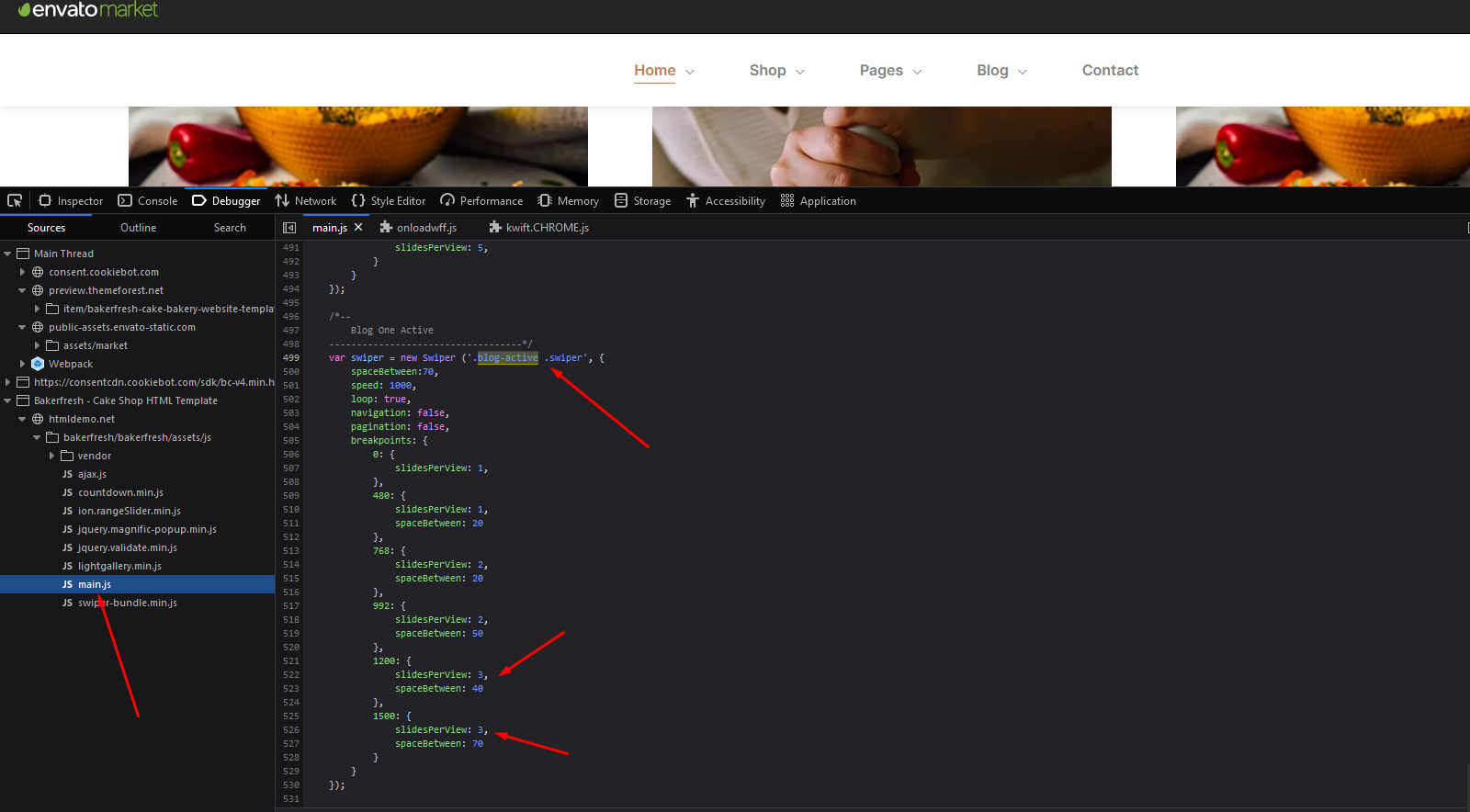
Task: Switch to the kwift.CHROME.js editor tab
Action: tap(539, 228)
